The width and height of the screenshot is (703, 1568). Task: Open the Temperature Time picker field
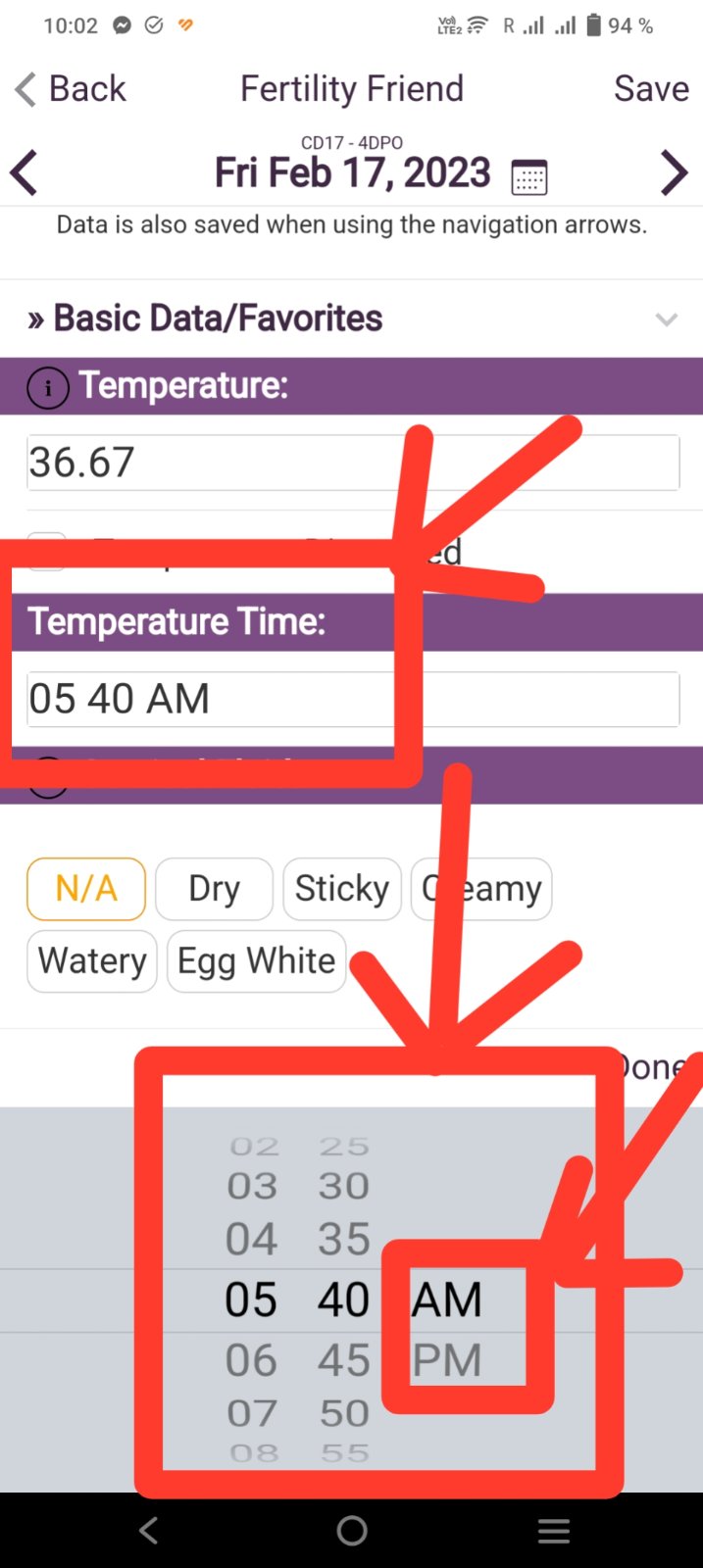click(x=353, y=699)
